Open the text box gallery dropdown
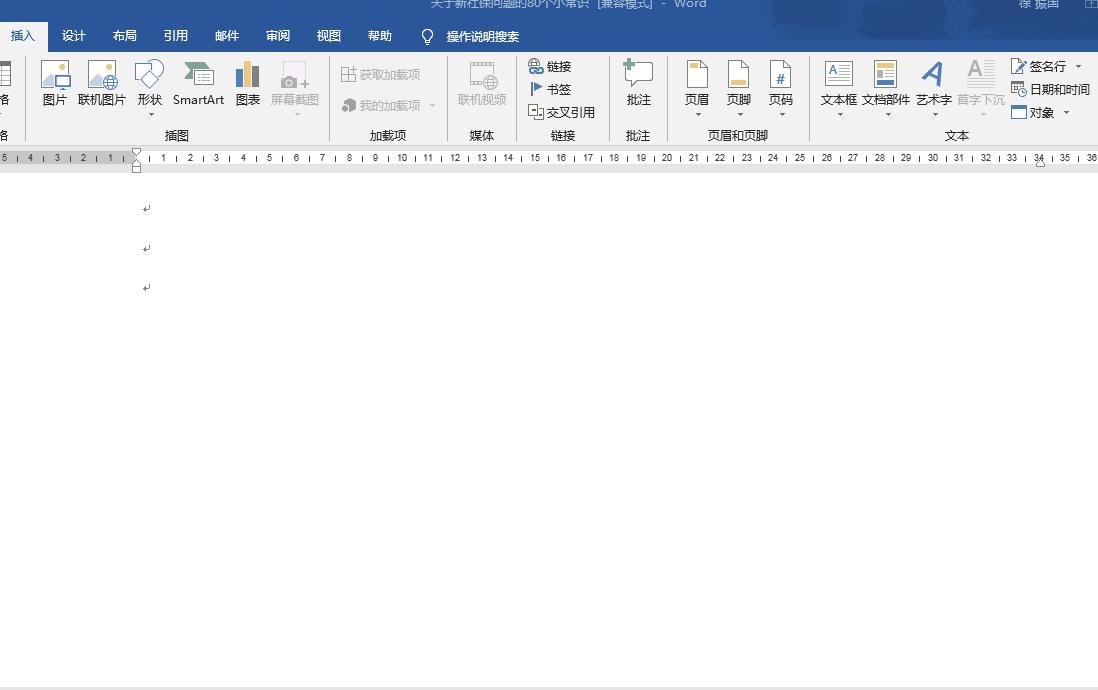 click(x=839, y=113)
